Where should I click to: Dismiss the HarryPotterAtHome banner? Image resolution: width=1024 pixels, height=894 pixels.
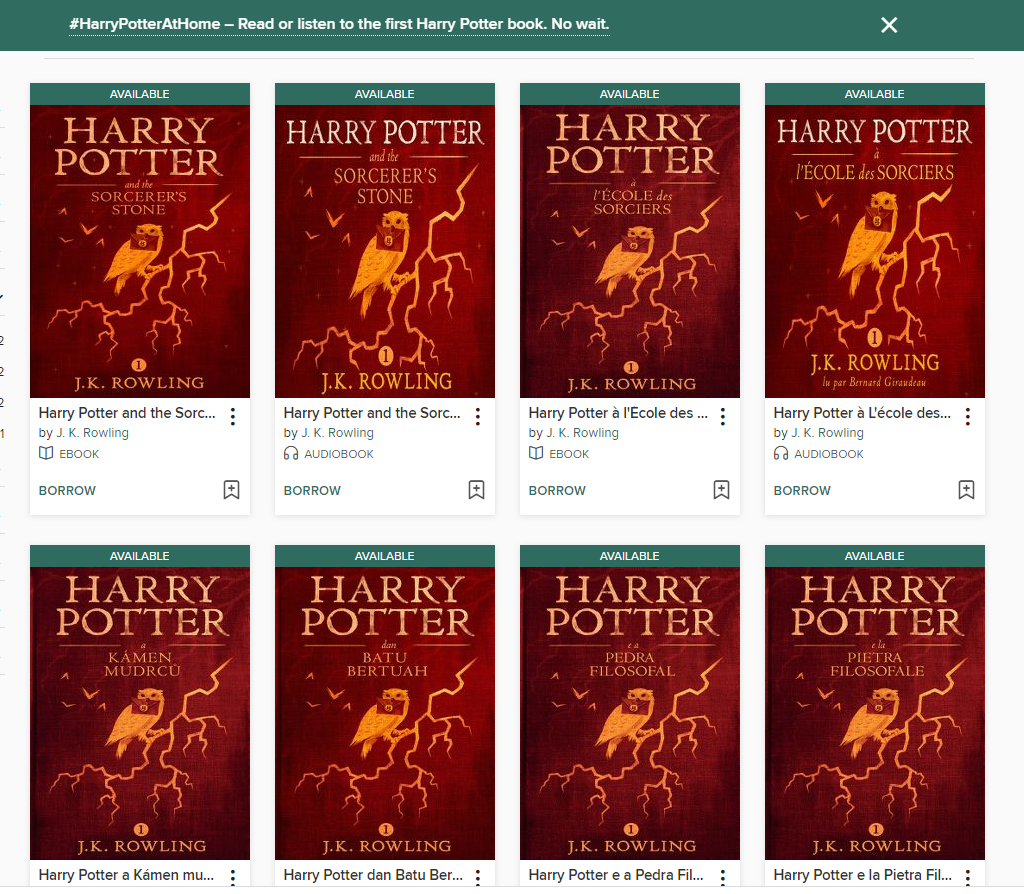(889, 25)
